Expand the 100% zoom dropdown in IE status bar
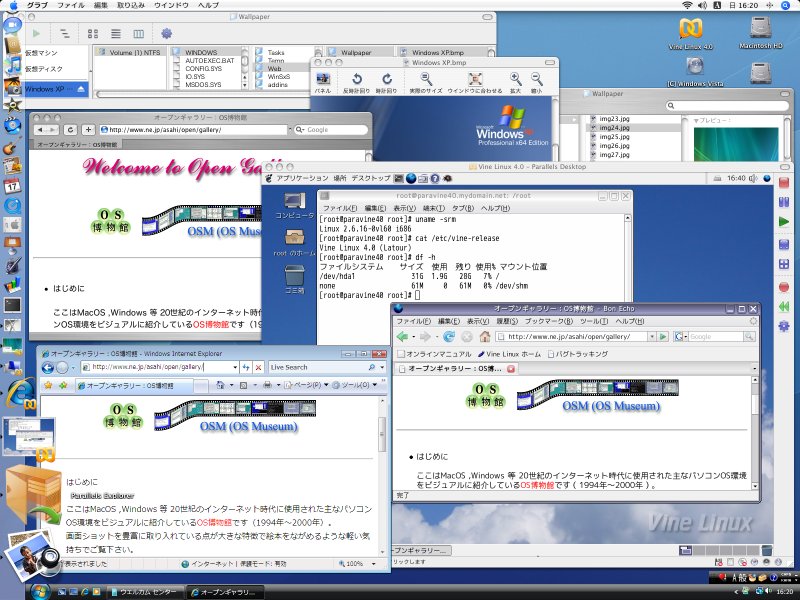 pos(373,564)
